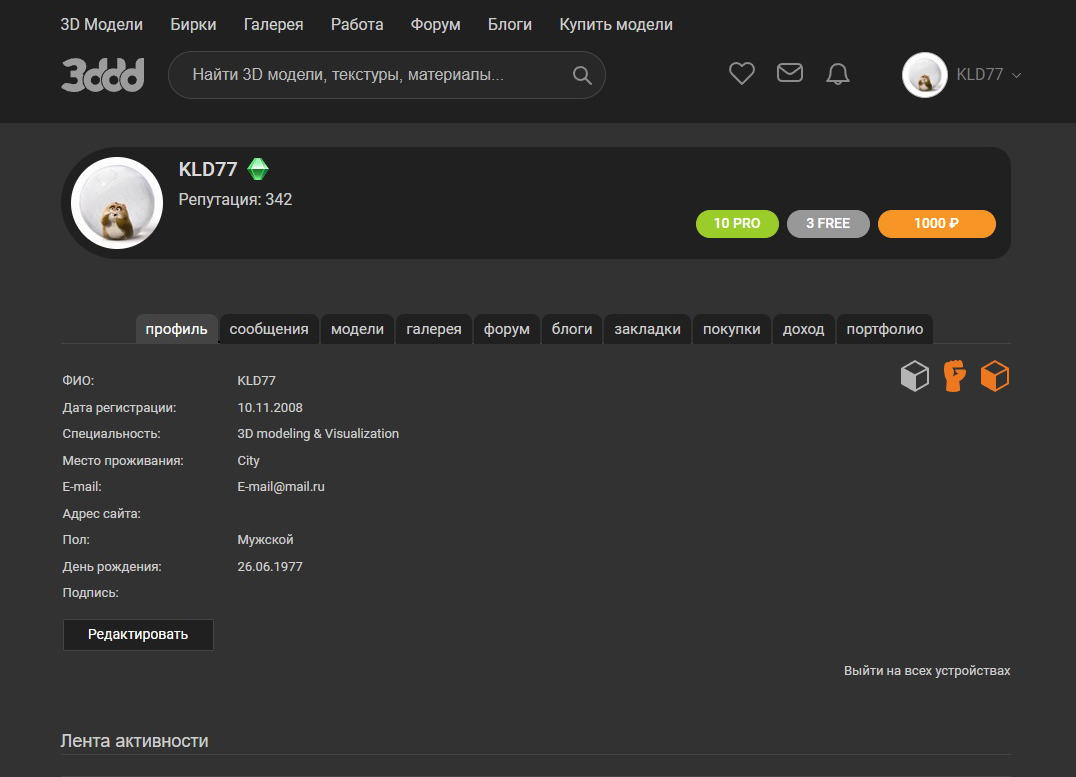Open the закладки tab
Viewport: 1076px width, 777px height.
pos(647,329)
